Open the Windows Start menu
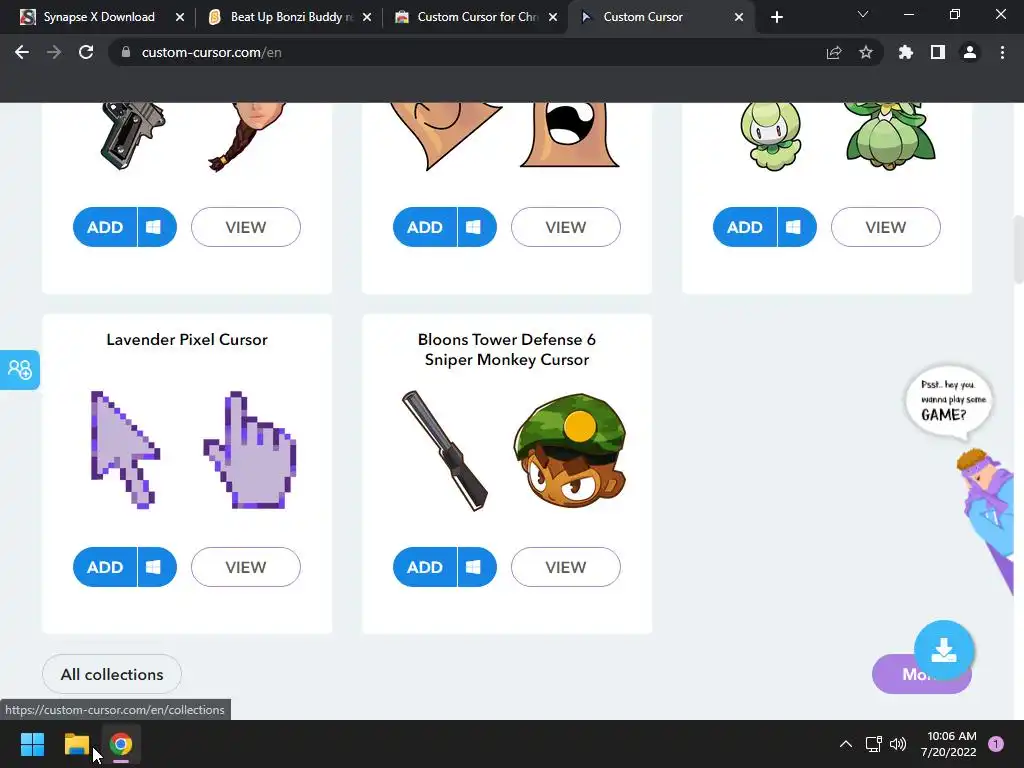The width and height of the screenshot is (1024, 768). tap(32, 744)
